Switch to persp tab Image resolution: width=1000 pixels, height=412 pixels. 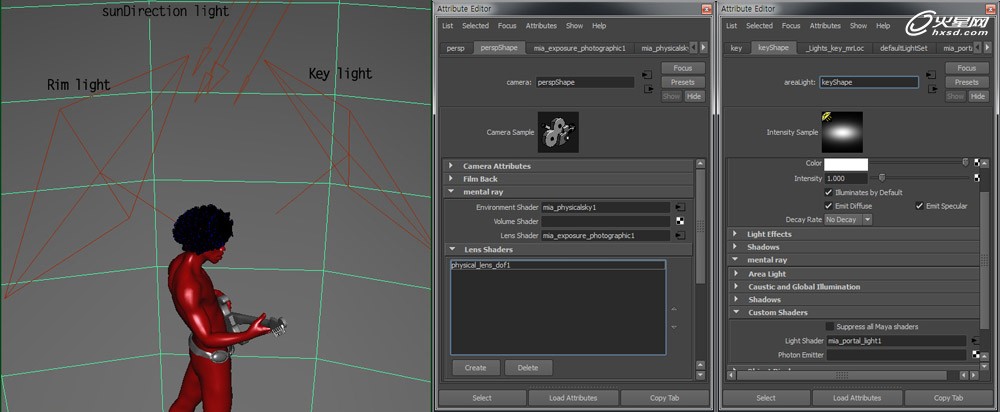coord(455,48)
